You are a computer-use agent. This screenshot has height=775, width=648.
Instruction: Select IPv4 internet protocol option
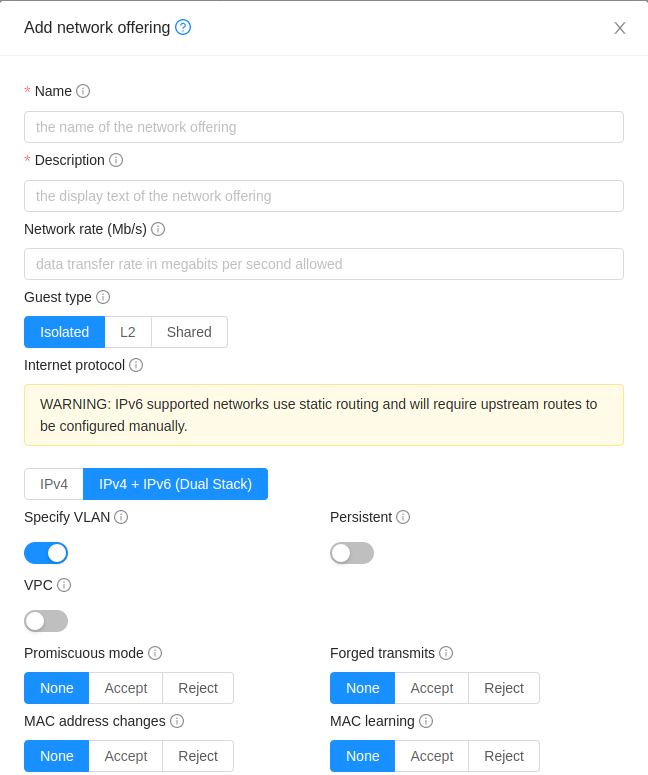click(x=54, y=484)
